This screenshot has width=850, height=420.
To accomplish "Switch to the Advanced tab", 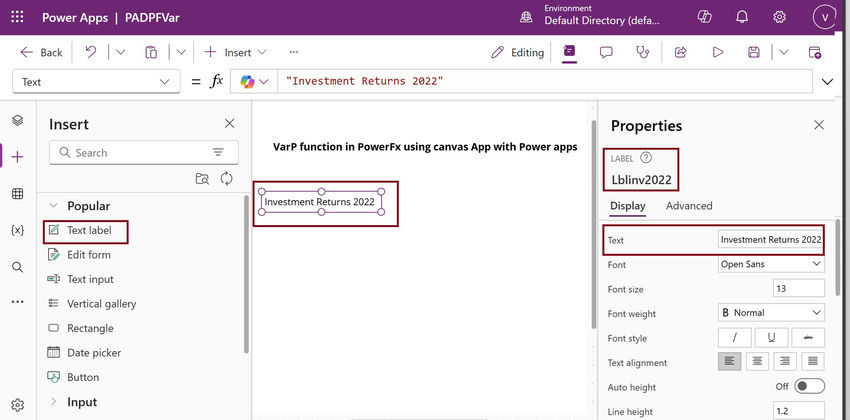I will [689, 206].
